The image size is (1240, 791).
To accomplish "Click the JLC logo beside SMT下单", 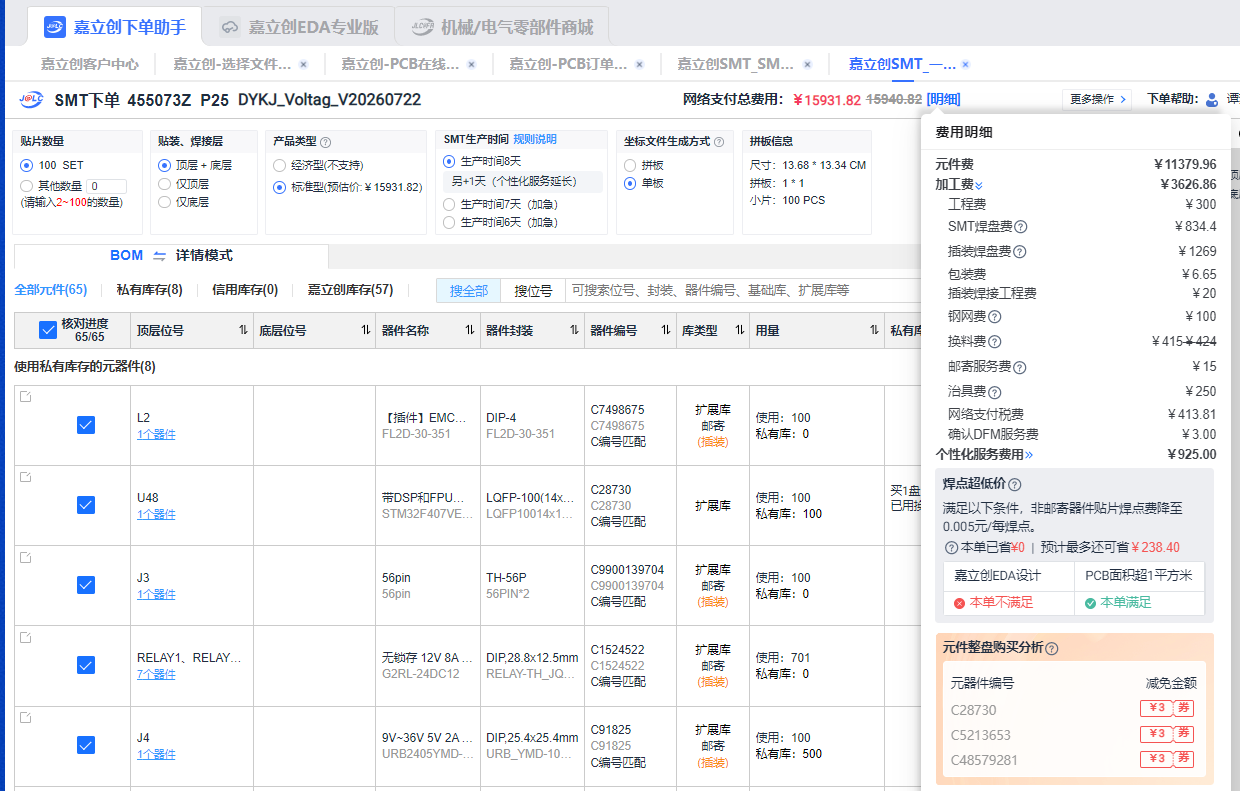I will [31, 100].
